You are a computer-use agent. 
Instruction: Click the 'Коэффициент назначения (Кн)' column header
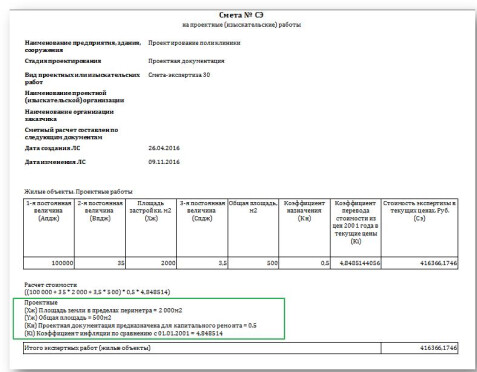[x=304, y=211]
